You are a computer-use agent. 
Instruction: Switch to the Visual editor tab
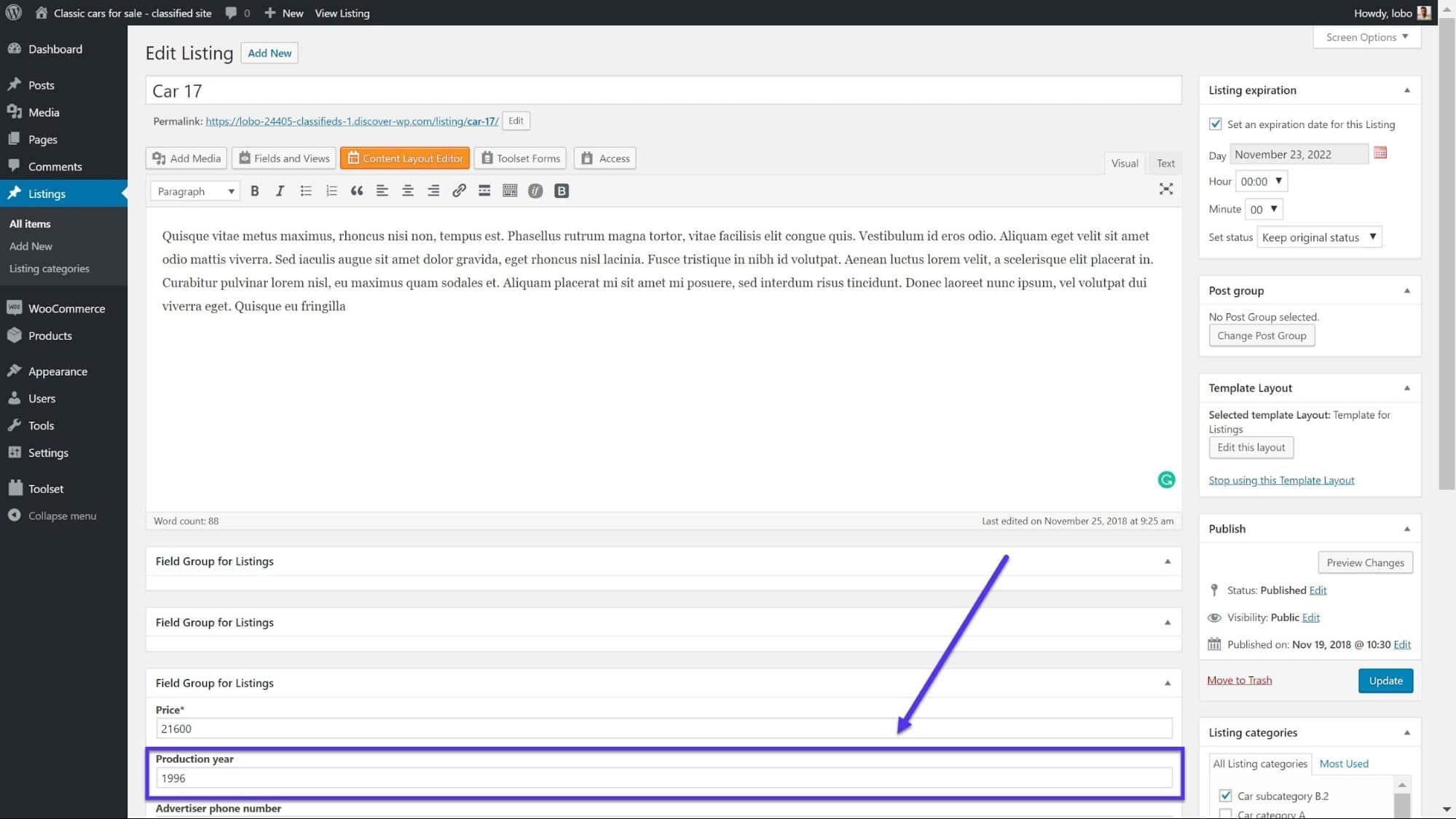tap(1124, 163)
